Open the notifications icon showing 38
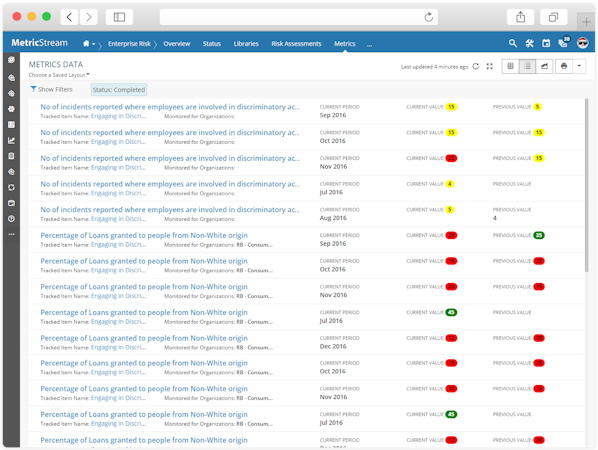598x450 pixels. coord(563,42)
